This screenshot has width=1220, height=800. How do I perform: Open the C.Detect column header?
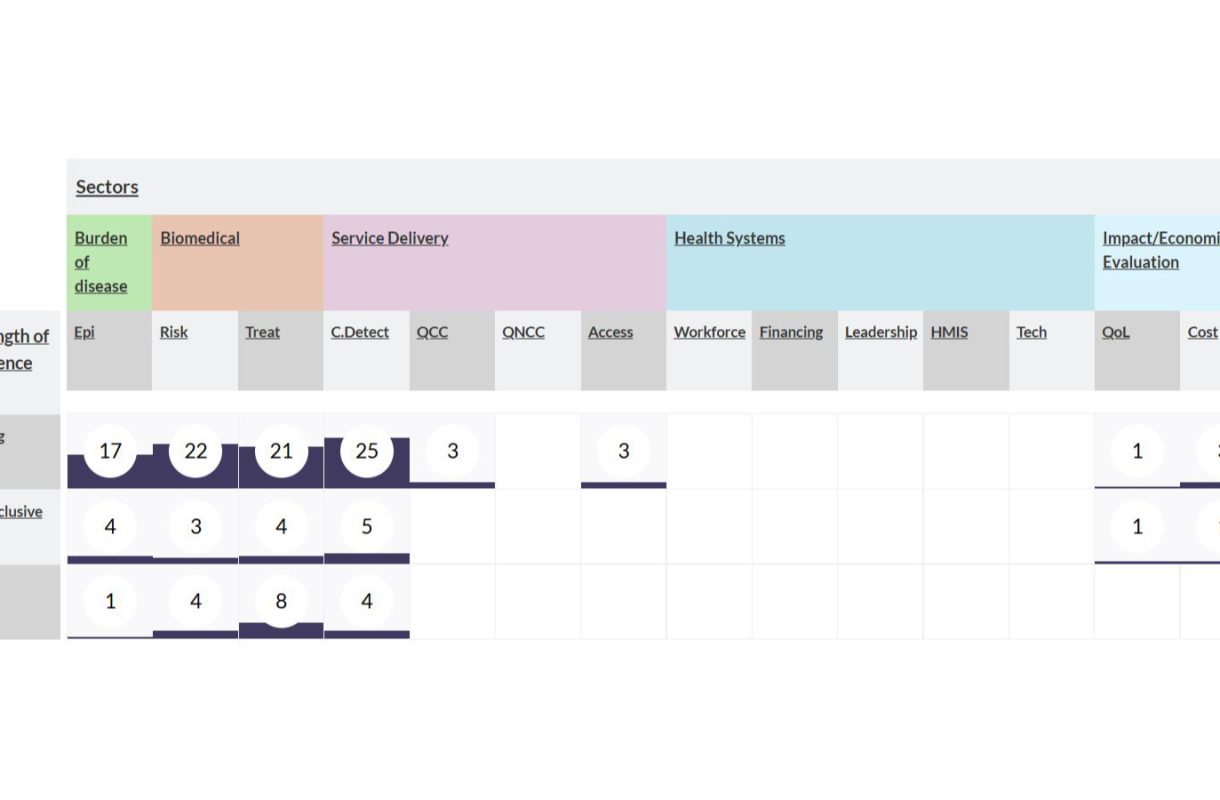(360, 332)
